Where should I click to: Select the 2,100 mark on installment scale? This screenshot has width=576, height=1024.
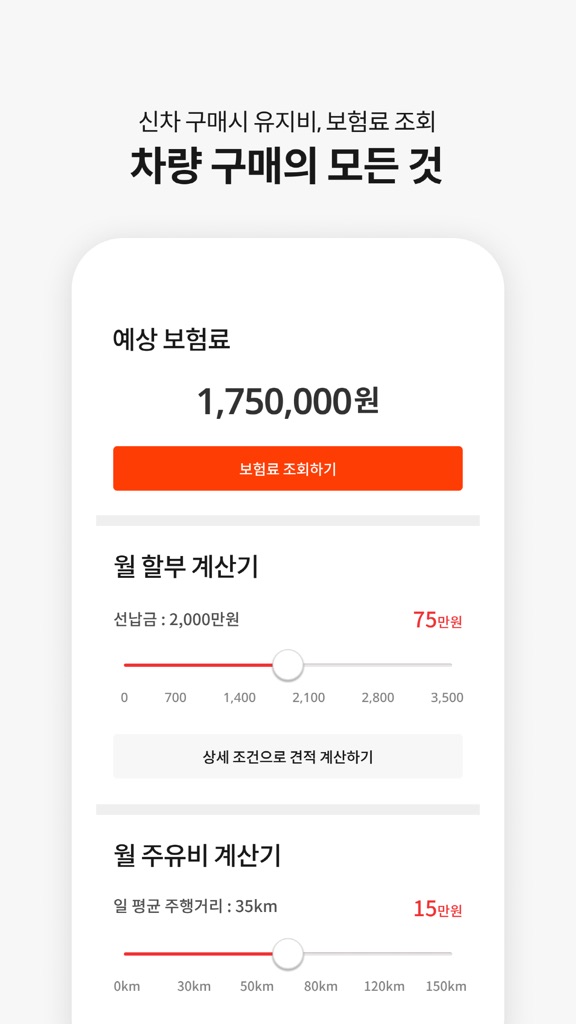[308, 697]
